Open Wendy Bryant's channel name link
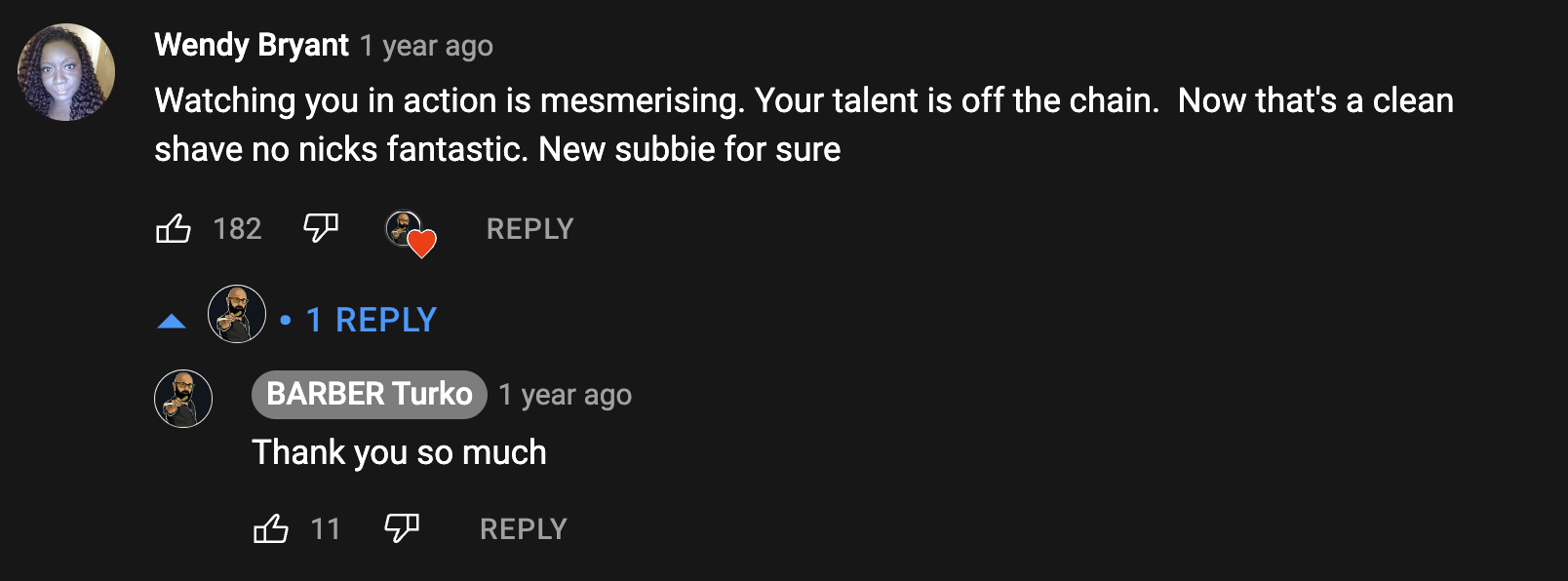This screenshot has height=581, width=1568. click(x=252, y=45)
